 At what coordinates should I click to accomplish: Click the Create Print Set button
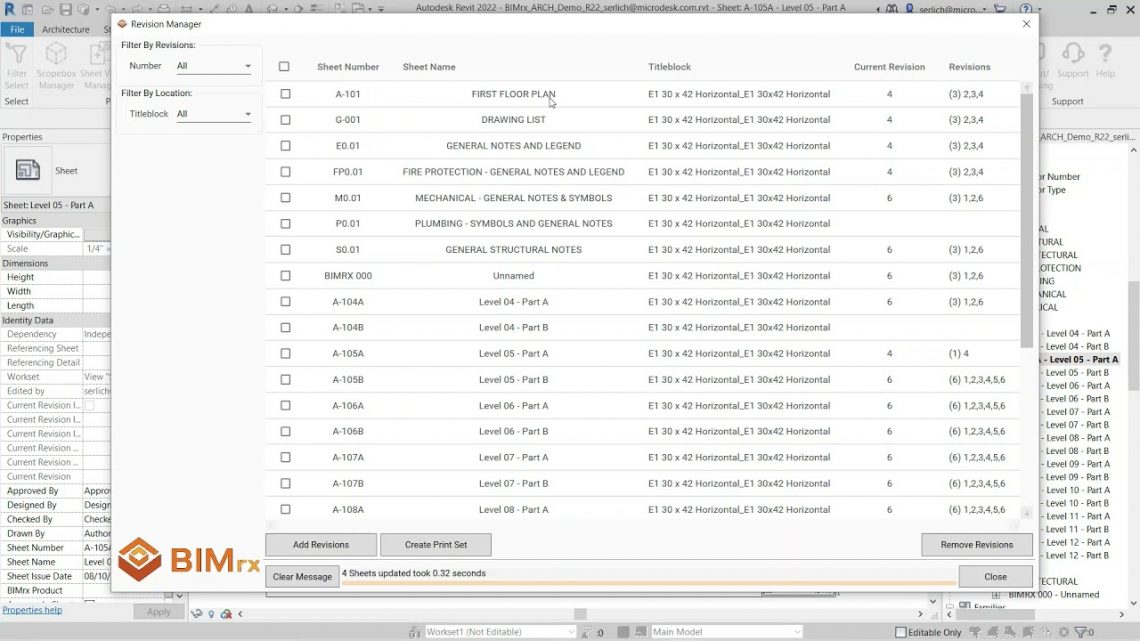[x=435, y=544]
